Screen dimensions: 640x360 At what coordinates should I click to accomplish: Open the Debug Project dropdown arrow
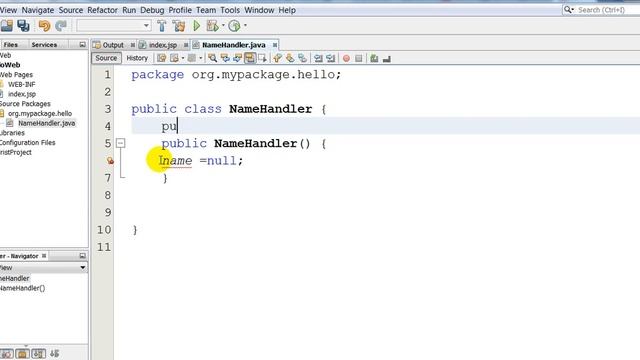pos(223,25)
